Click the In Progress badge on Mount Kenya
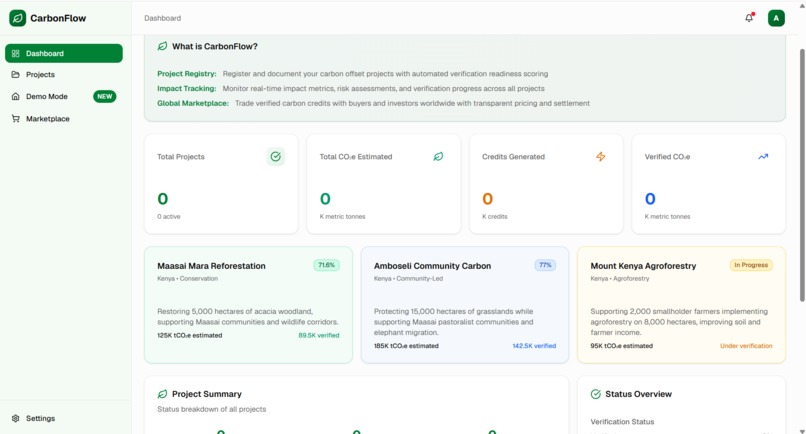806x434 pixels. click(751, 265)
